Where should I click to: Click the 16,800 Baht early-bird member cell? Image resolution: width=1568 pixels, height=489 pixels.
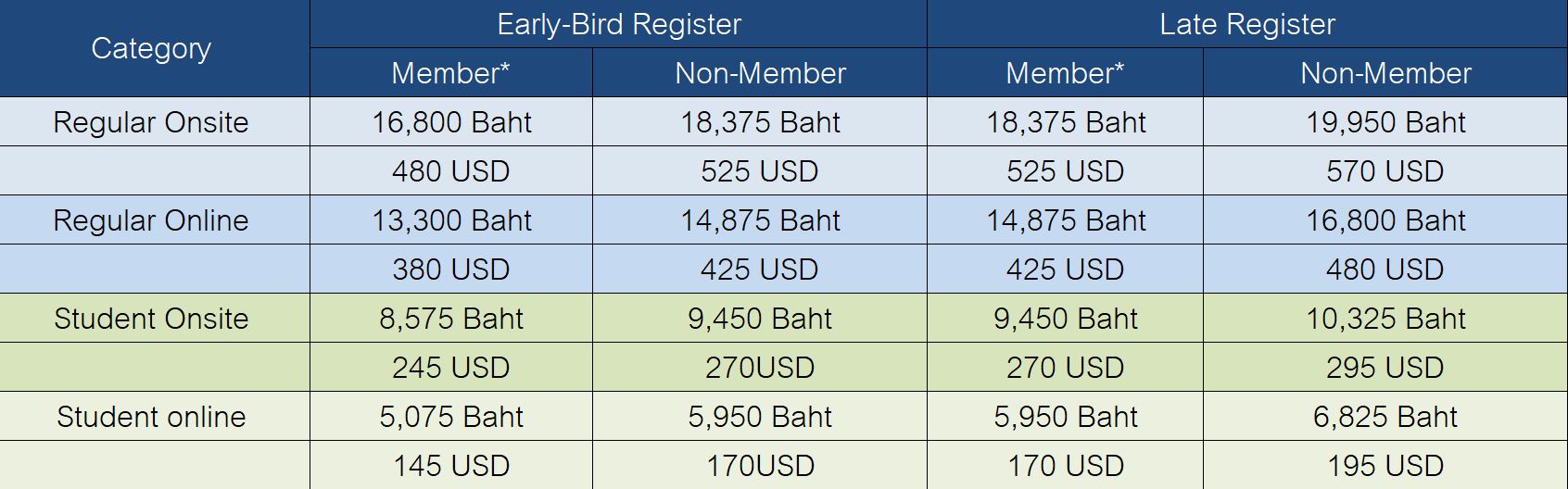451,122
